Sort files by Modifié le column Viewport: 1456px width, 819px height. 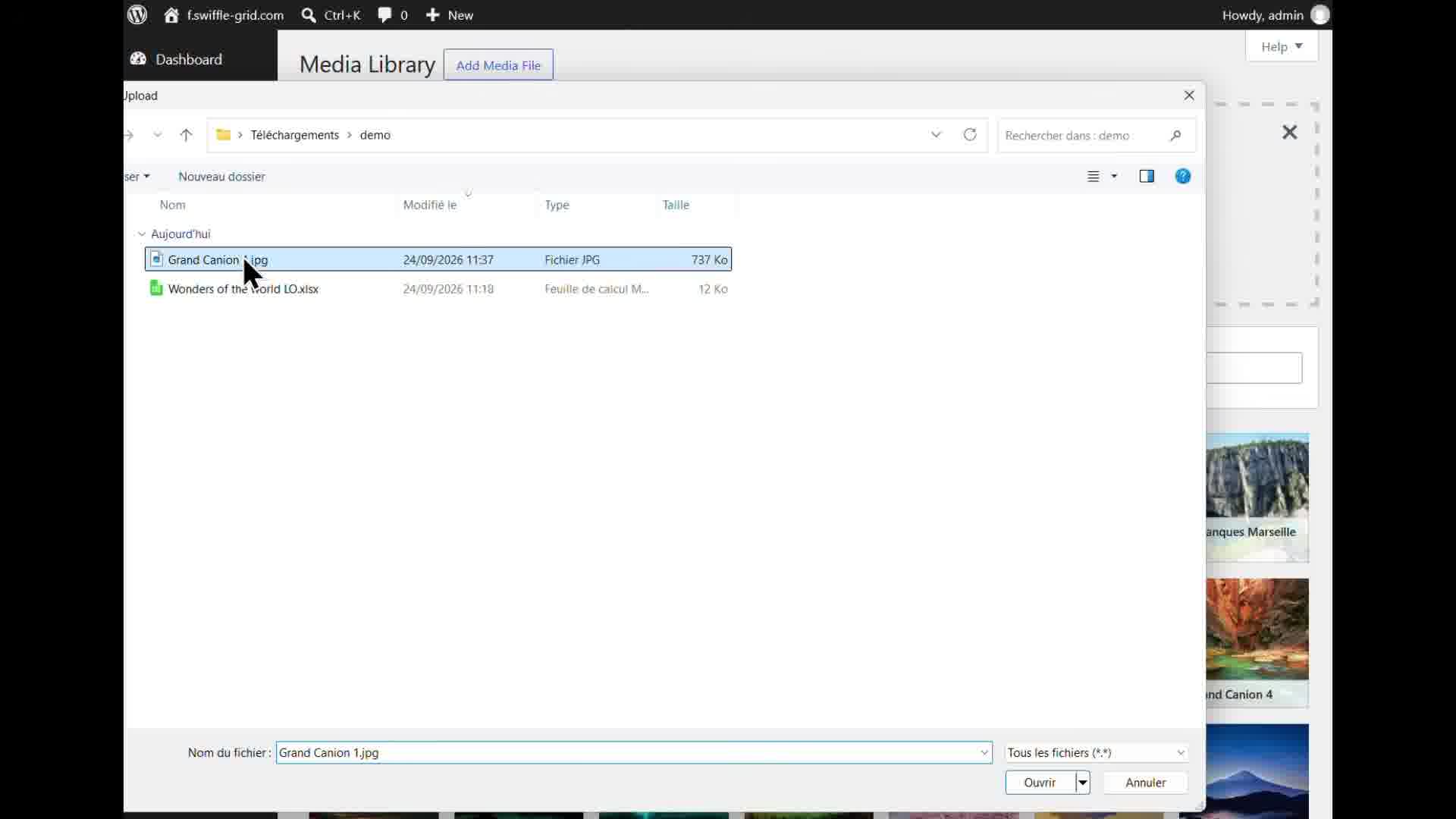pos(430,205)
